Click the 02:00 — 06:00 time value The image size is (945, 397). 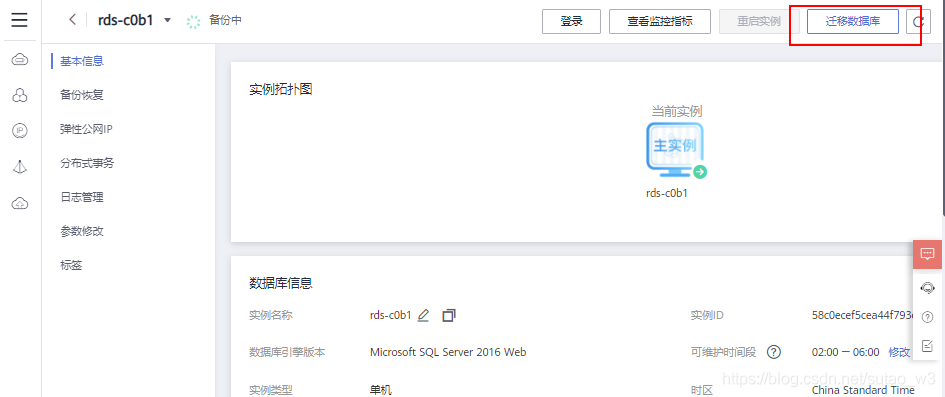(846, 352)
